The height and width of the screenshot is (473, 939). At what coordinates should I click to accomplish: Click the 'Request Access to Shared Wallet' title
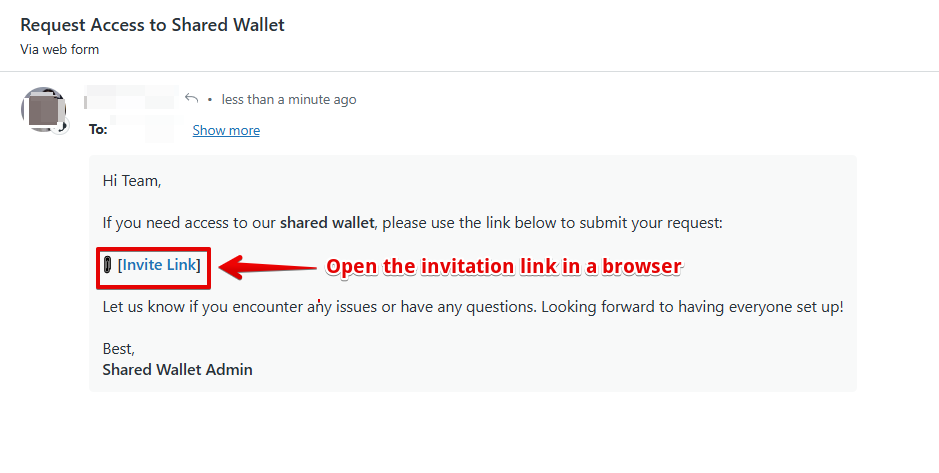152,25
